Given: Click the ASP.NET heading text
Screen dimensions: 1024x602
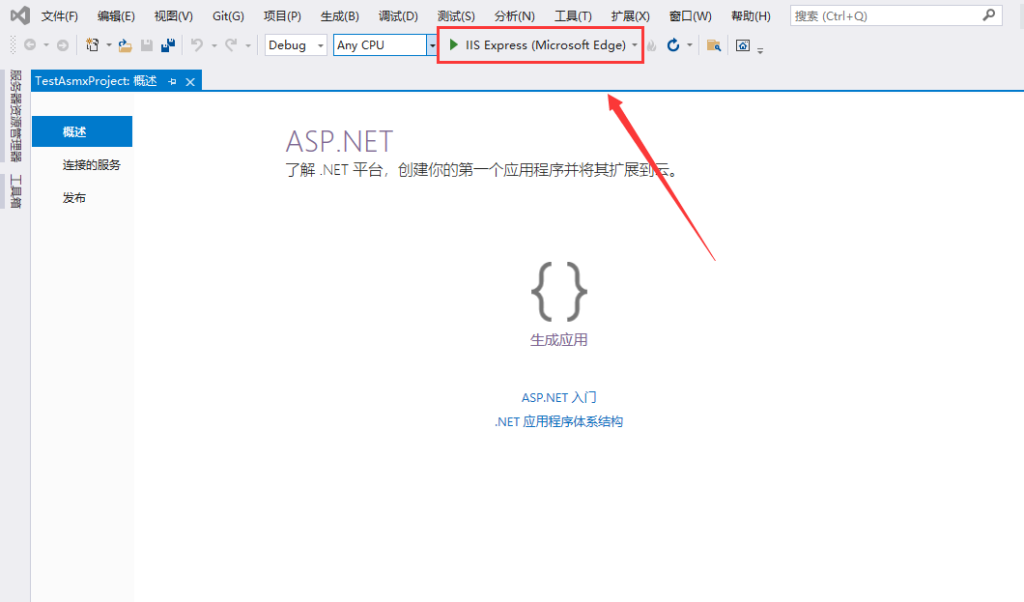Looking at the screenshot, I should [340, 141].
